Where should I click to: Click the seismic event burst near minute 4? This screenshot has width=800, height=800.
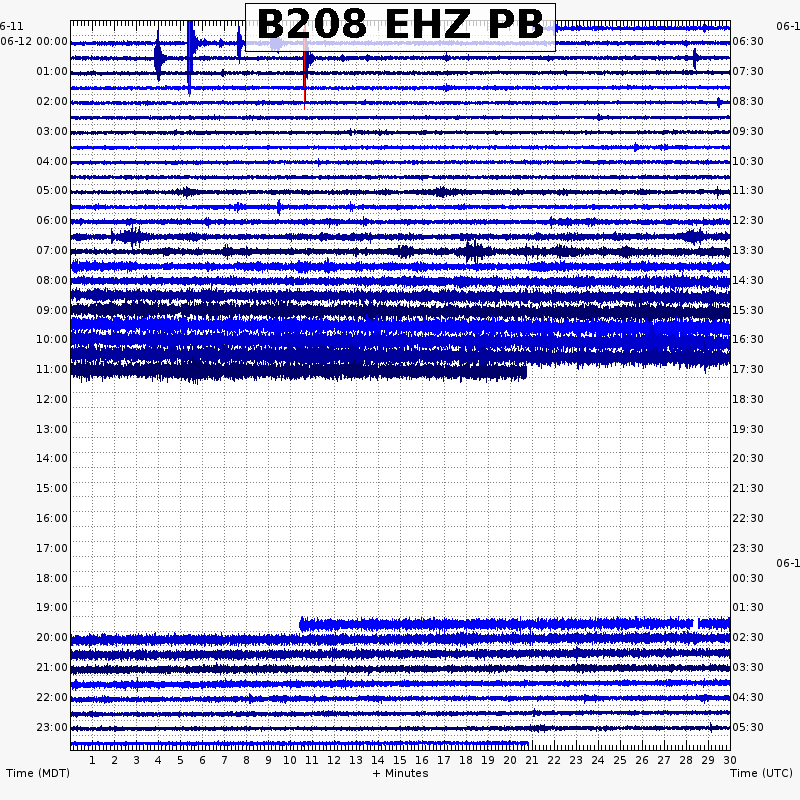click(159, 57)
